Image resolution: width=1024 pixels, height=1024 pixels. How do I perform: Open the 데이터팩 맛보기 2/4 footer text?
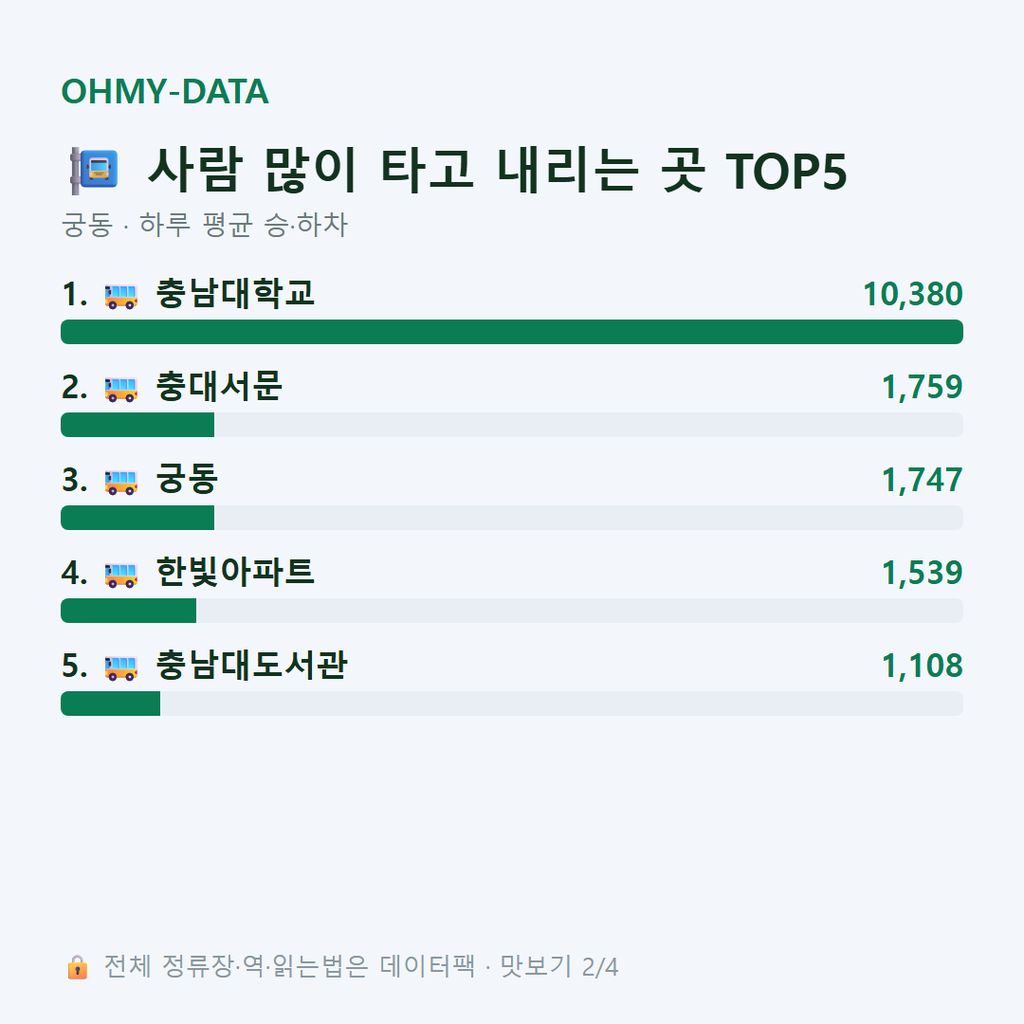coord(361,967)
